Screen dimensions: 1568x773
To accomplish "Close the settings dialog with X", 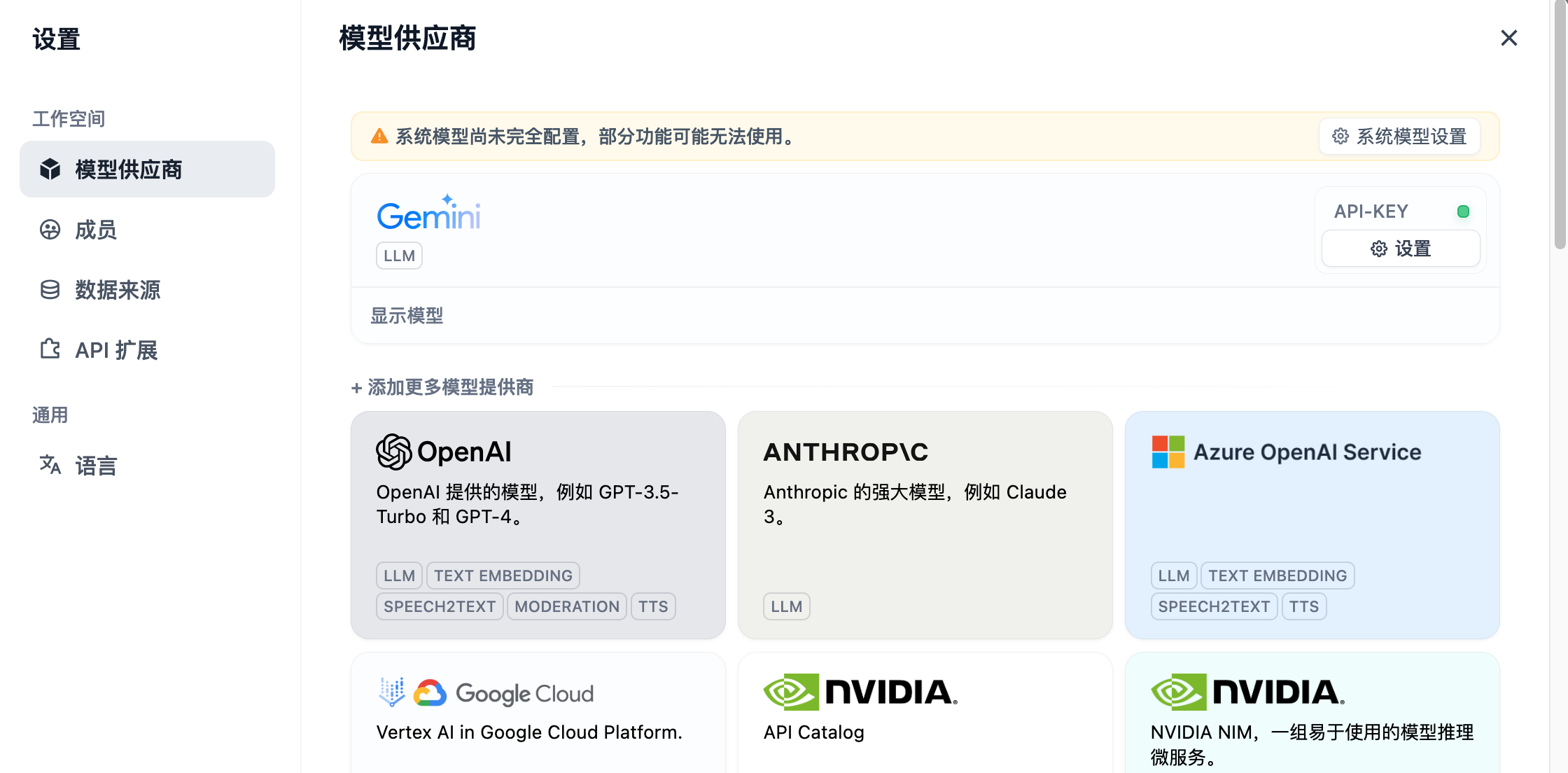I will (1509, 38).
